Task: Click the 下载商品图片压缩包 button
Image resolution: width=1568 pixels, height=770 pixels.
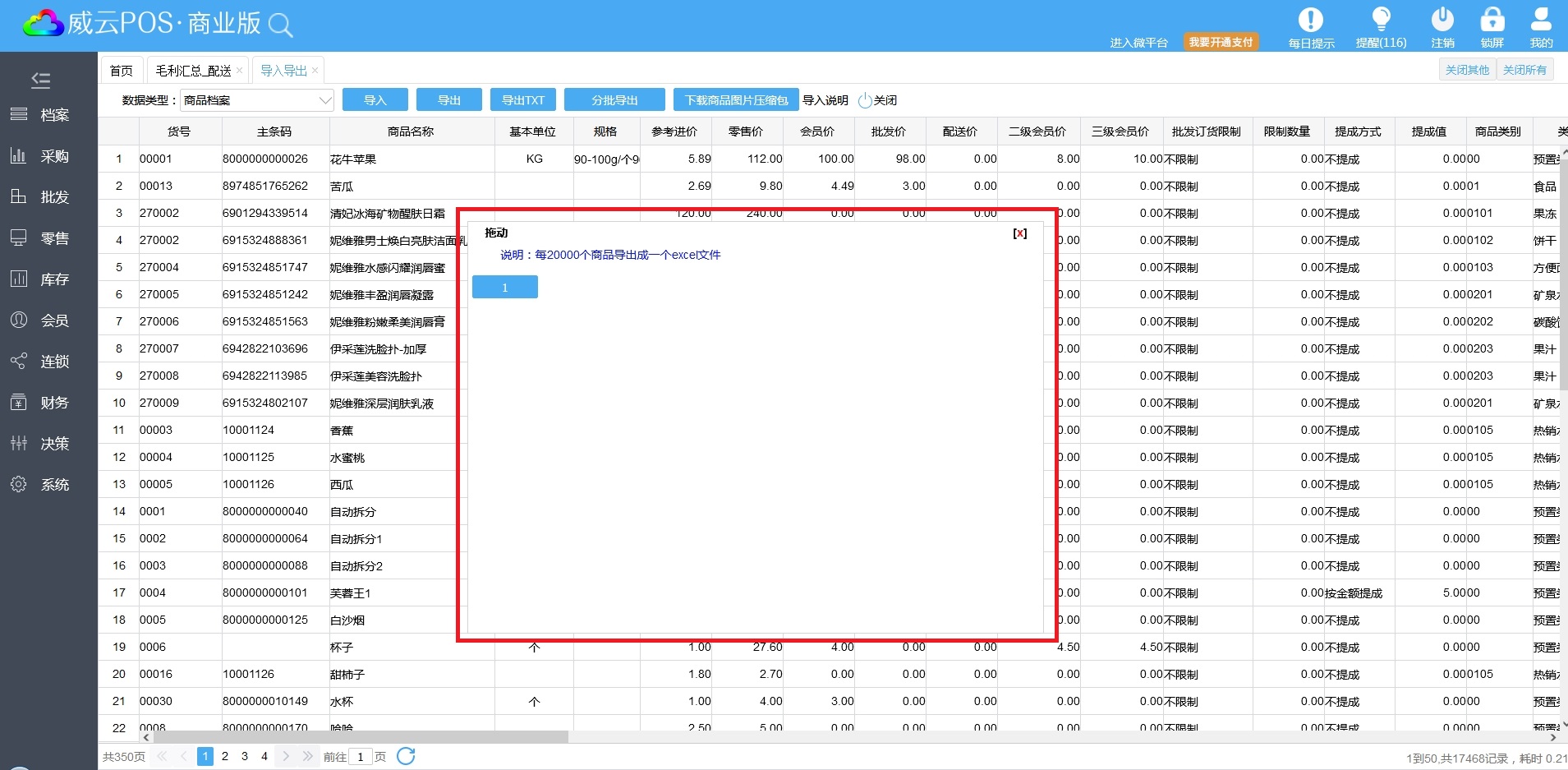Action: pyautogui.click(x=736, y=100)
